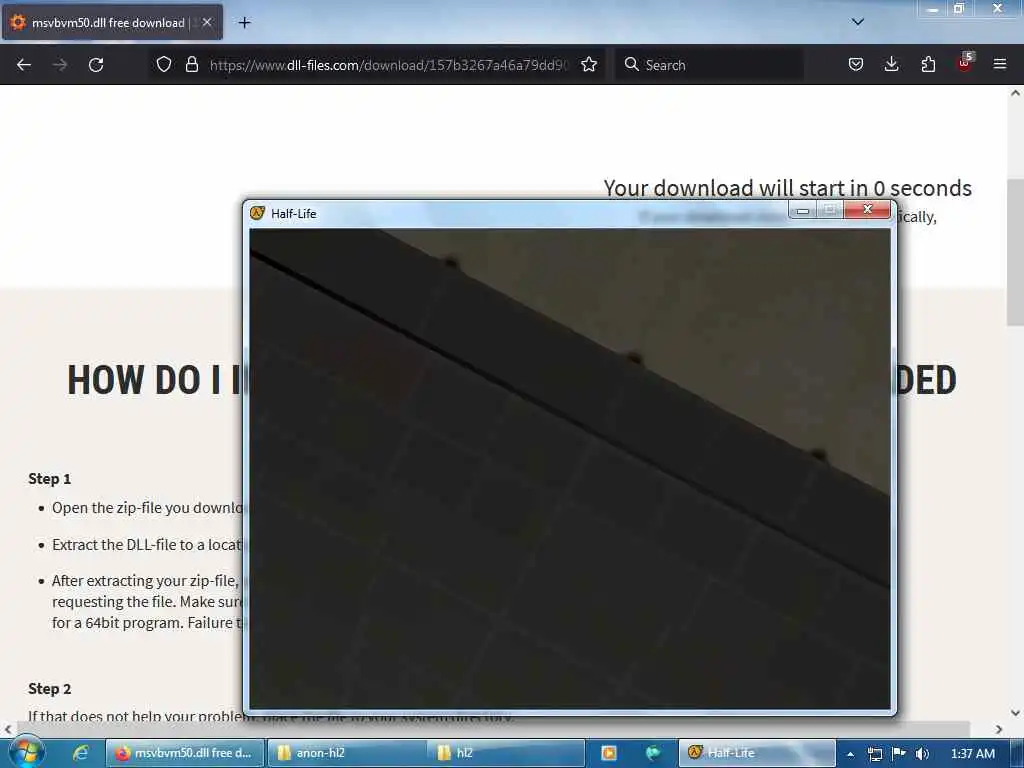Click the Half-Life window title icon
Image resolution: width=1024 pixels, height=768 pixels.
(x=258, y=213)
